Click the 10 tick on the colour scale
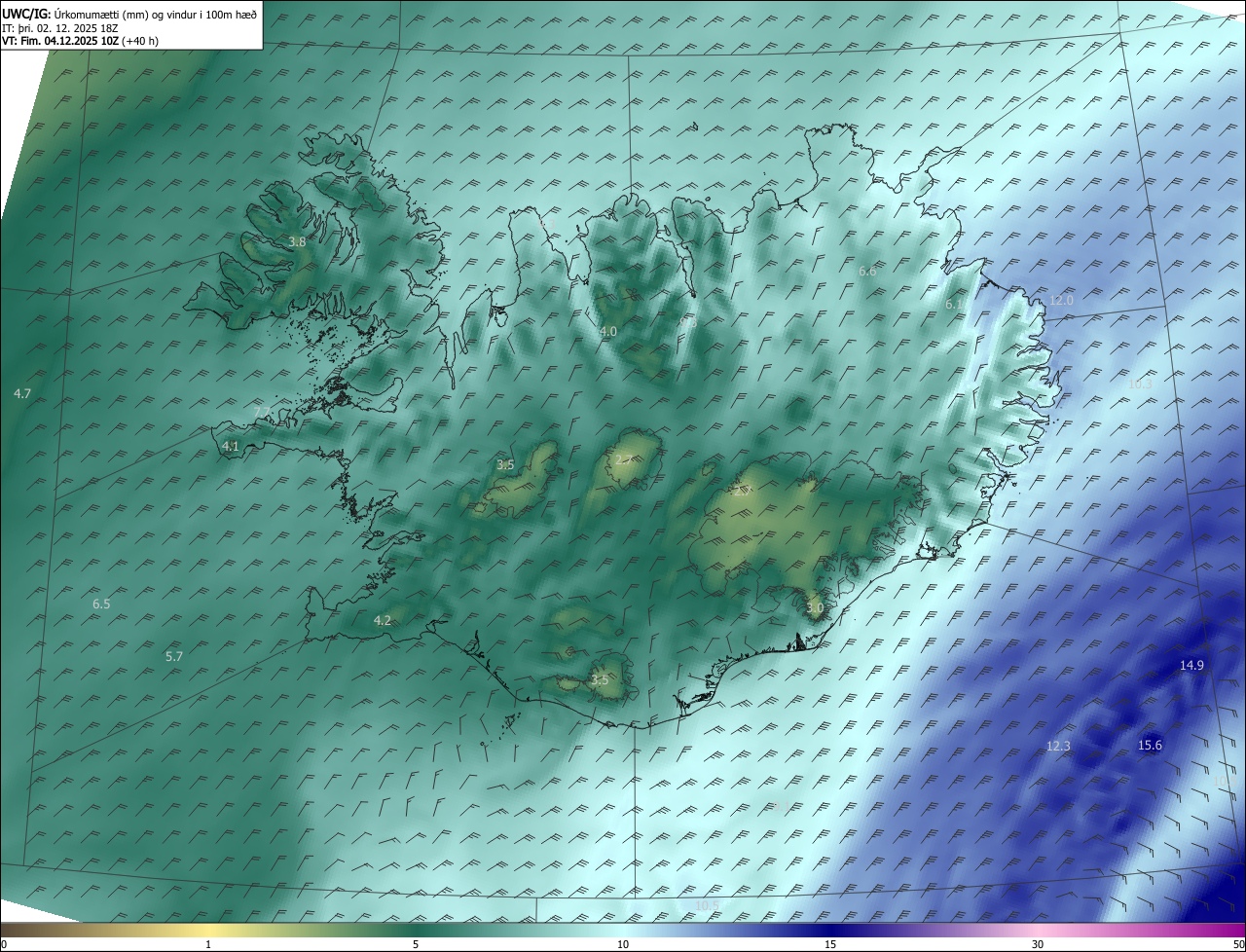This screenshot has width=1246, height=952. [623, 944]
